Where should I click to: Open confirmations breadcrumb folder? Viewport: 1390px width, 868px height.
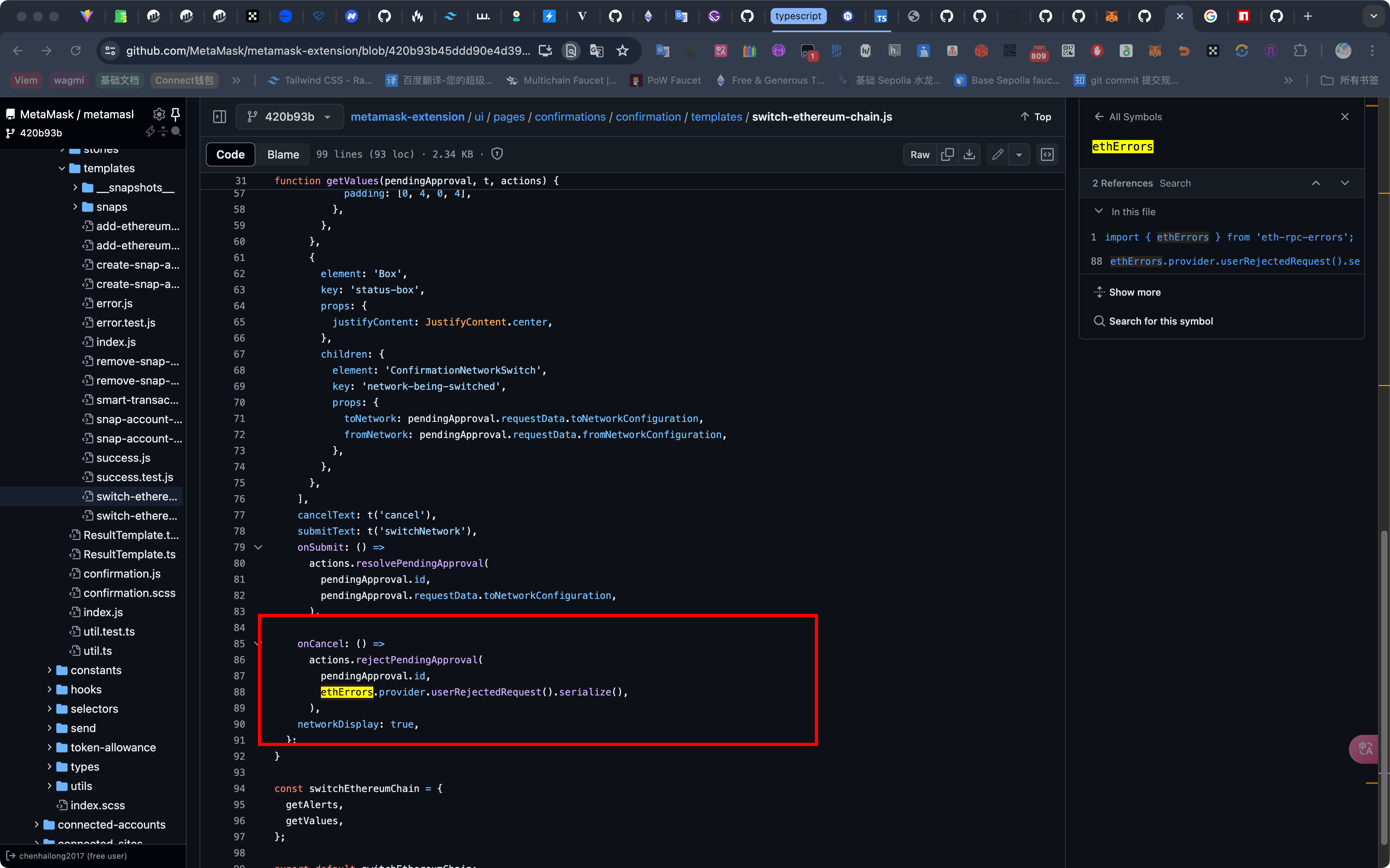pyautogui.click(x=570, y=117)
